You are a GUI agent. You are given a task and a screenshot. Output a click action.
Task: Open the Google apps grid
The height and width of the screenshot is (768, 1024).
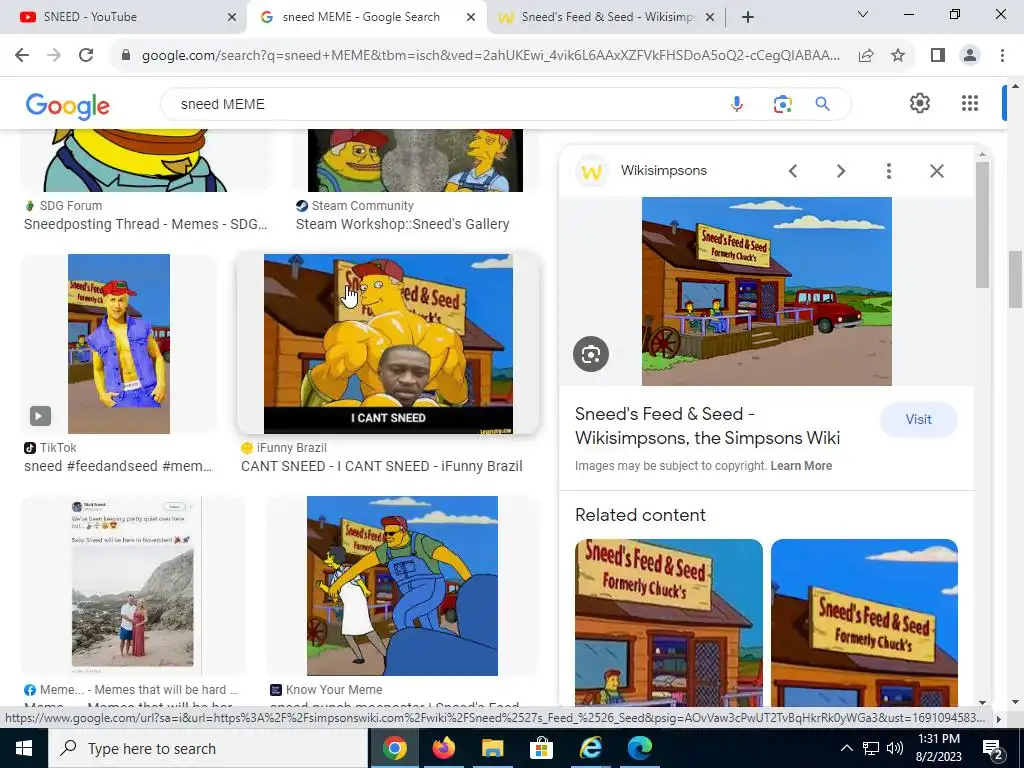(970, 103)
